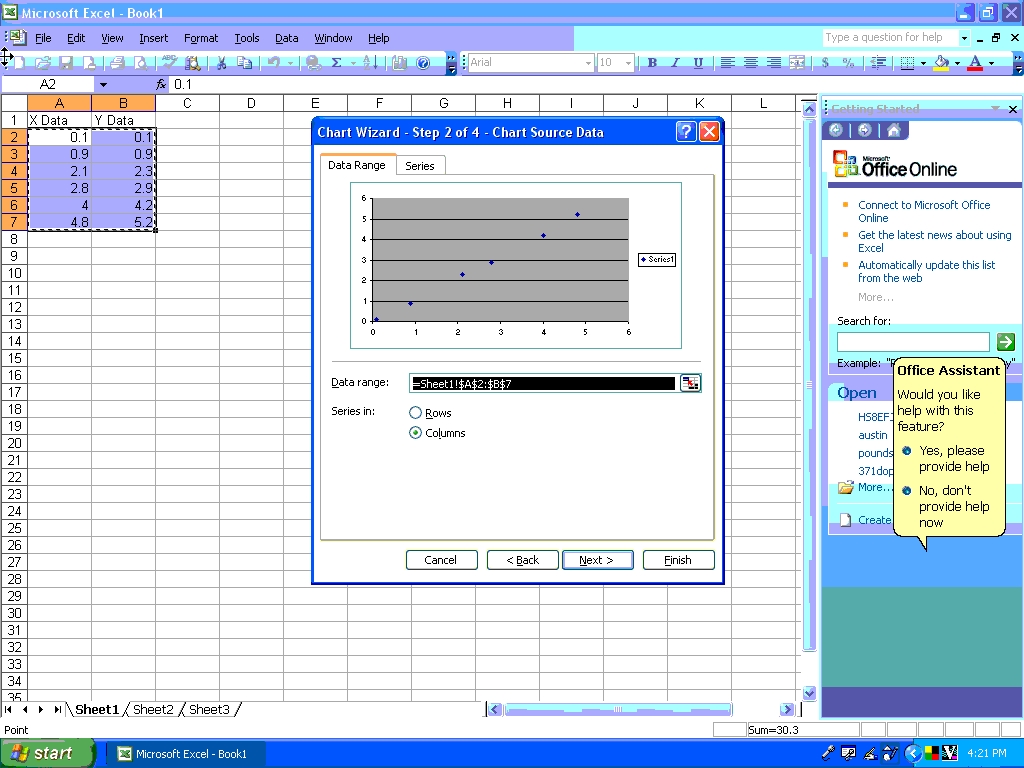Click the Home icon in Getting Started pane

tap(893, 131)
